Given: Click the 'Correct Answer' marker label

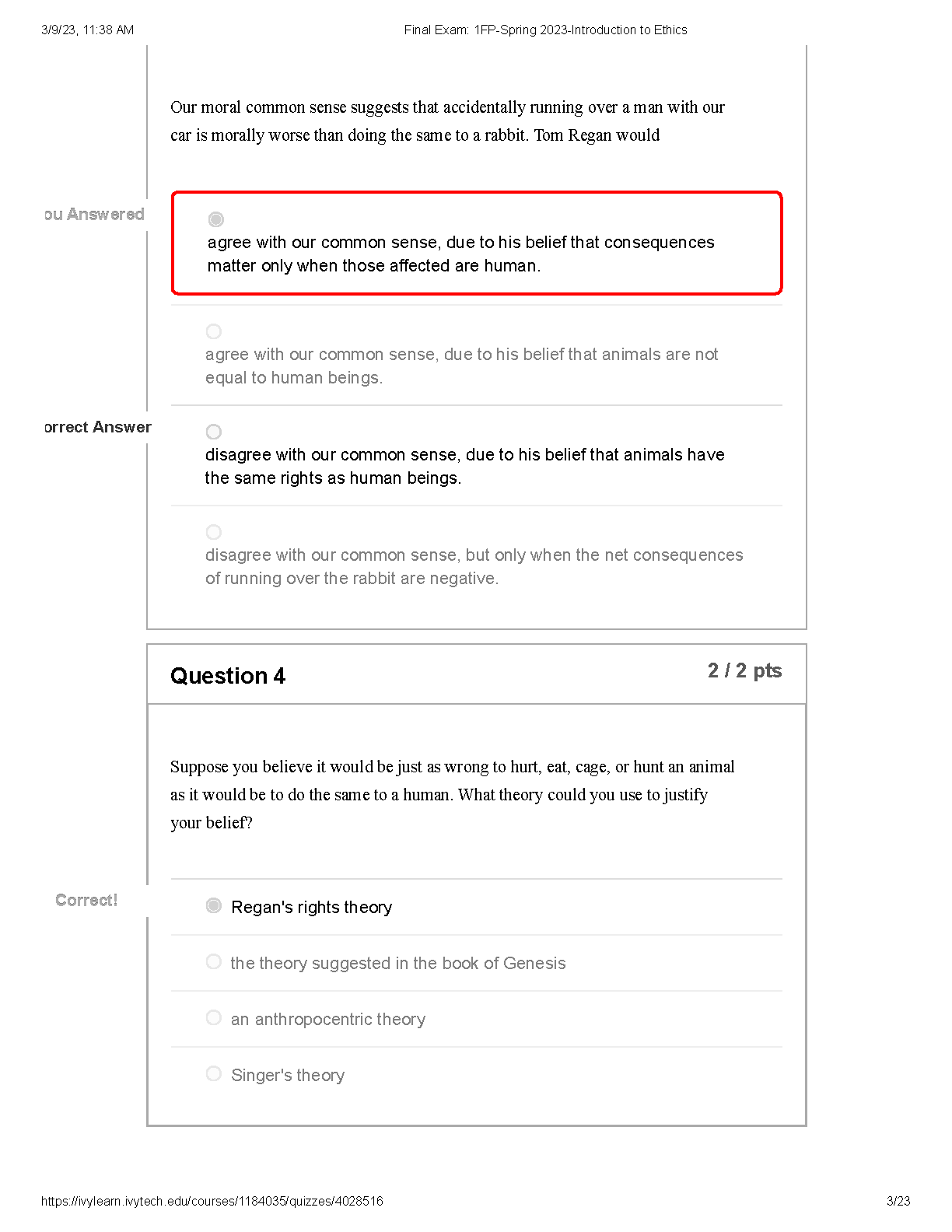Looking at the screenshot, I should coord(97,427).
